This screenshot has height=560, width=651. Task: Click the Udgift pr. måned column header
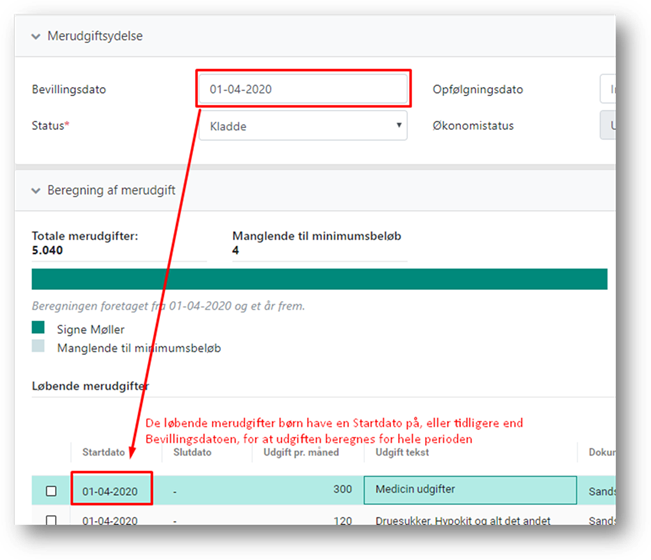click(300, 452)
